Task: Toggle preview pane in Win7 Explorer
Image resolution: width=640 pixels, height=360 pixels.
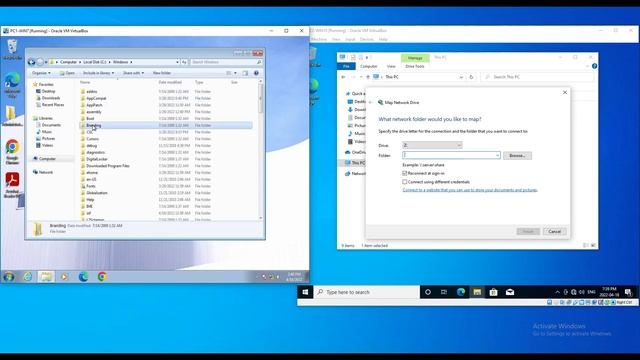Action: click(x=245, y=73)
